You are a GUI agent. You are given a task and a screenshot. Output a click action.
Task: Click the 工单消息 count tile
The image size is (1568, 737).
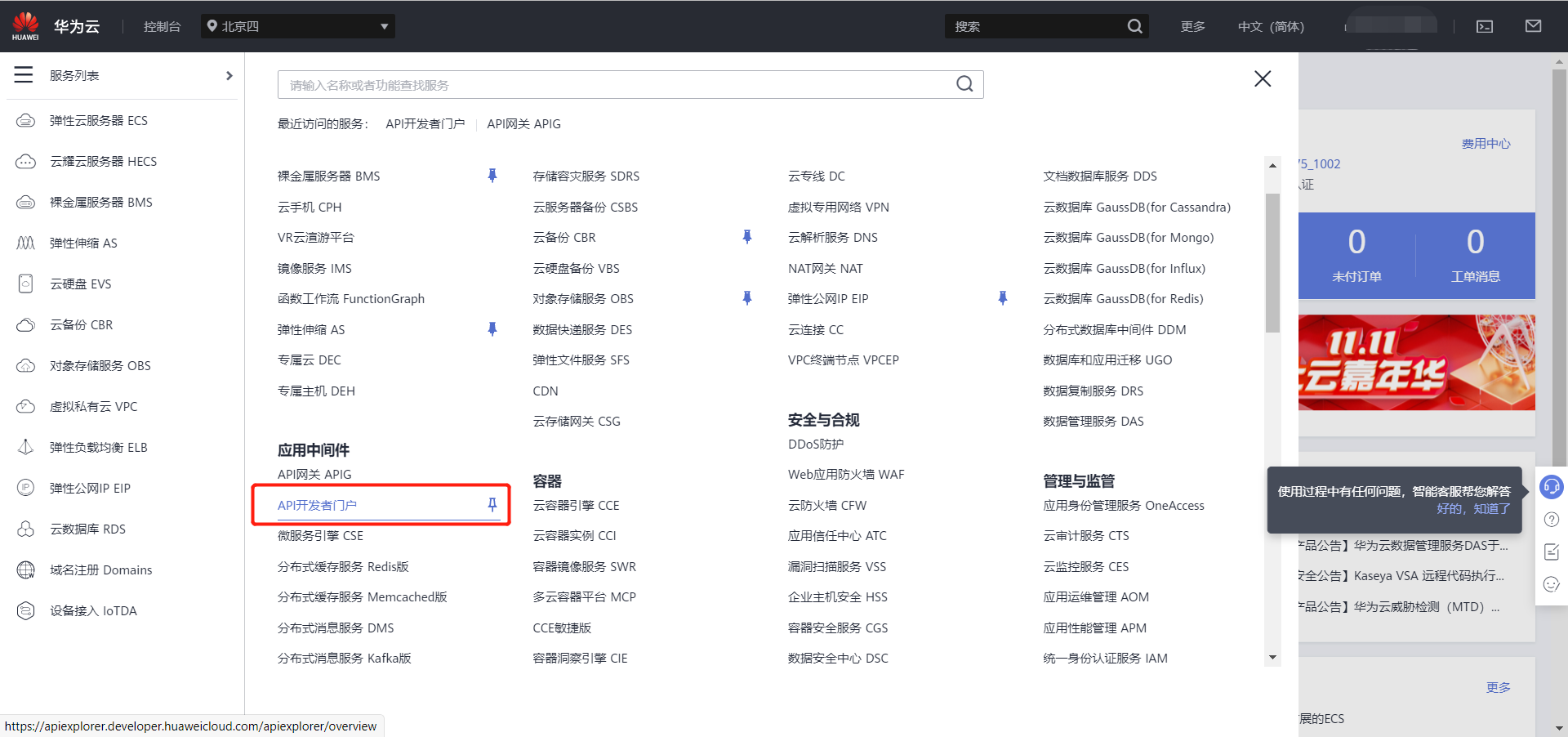(1476, 256)
